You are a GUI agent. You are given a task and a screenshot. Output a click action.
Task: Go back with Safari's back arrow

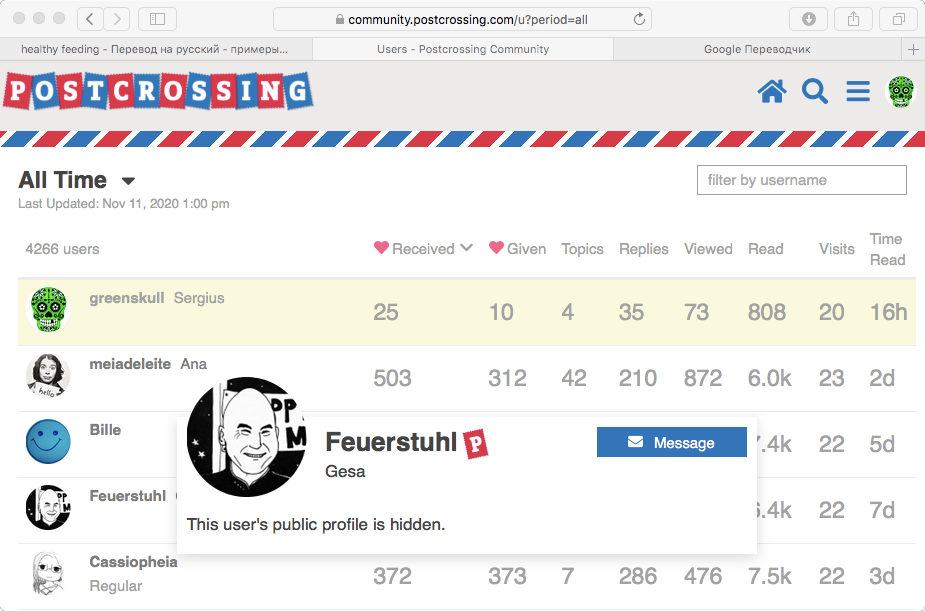90,19
